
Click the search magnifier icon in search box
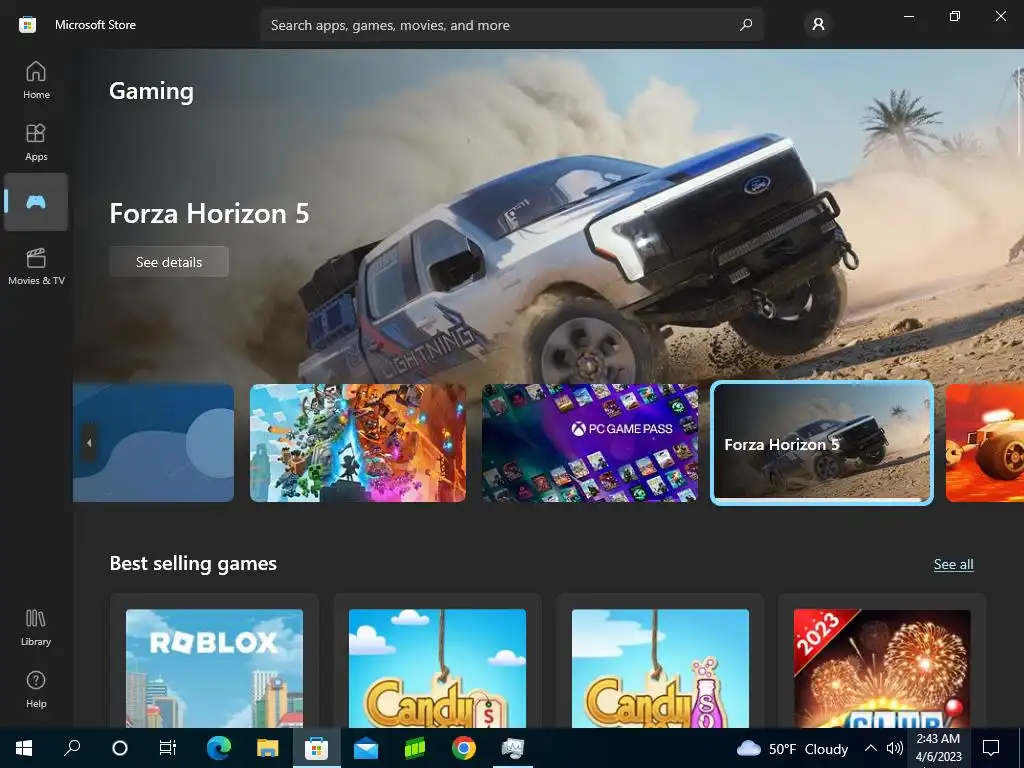point(746,25)
